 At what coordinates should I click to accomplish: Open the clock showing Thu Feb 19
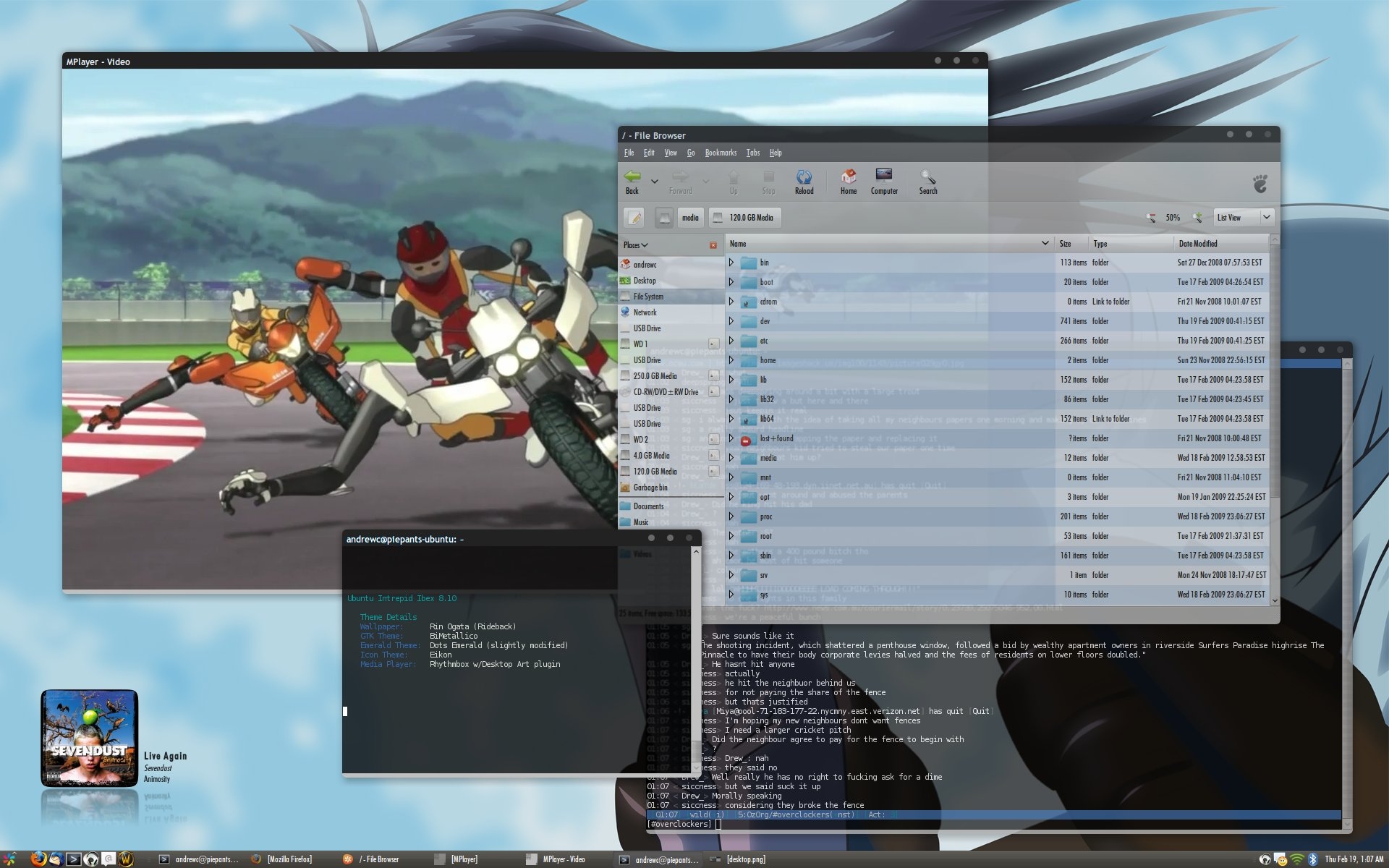coord(1354,859)
